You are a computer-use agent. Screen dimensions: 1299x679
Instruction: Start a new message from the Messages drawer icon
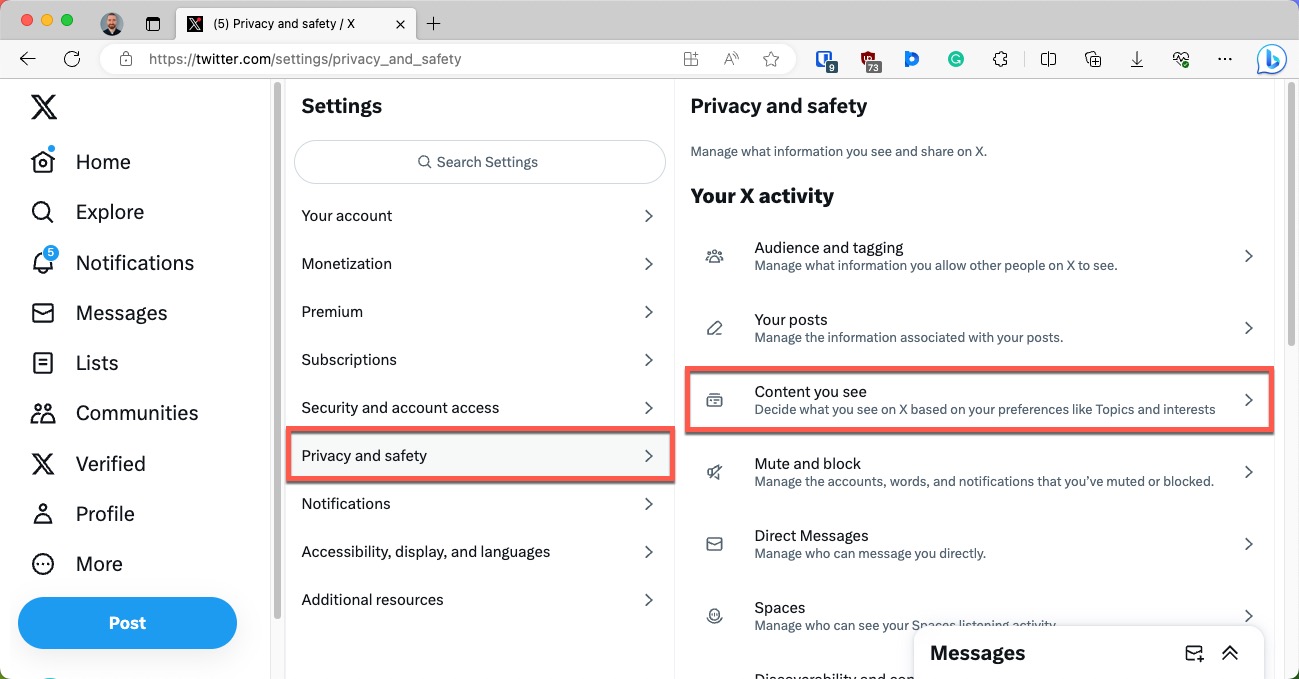[x=1194, y=653]
